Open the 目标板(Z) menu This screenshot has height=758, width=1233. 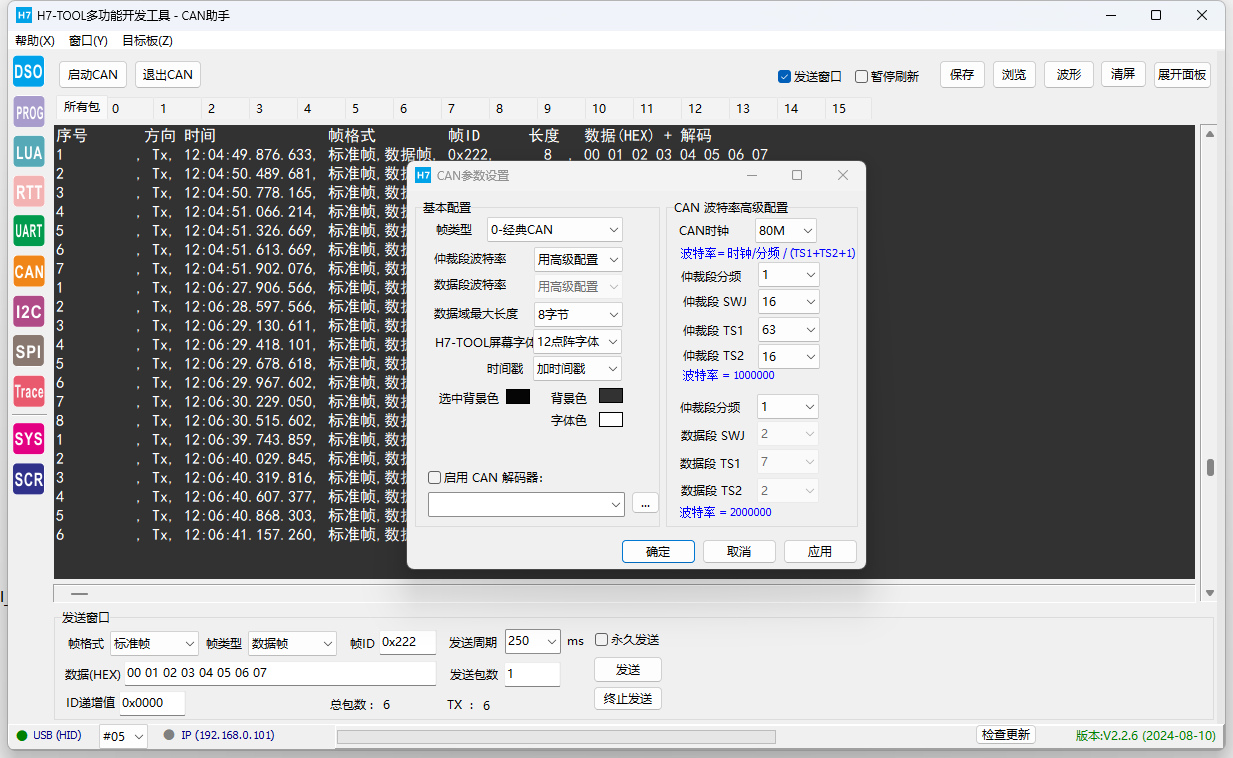click(x=147, y=41)
